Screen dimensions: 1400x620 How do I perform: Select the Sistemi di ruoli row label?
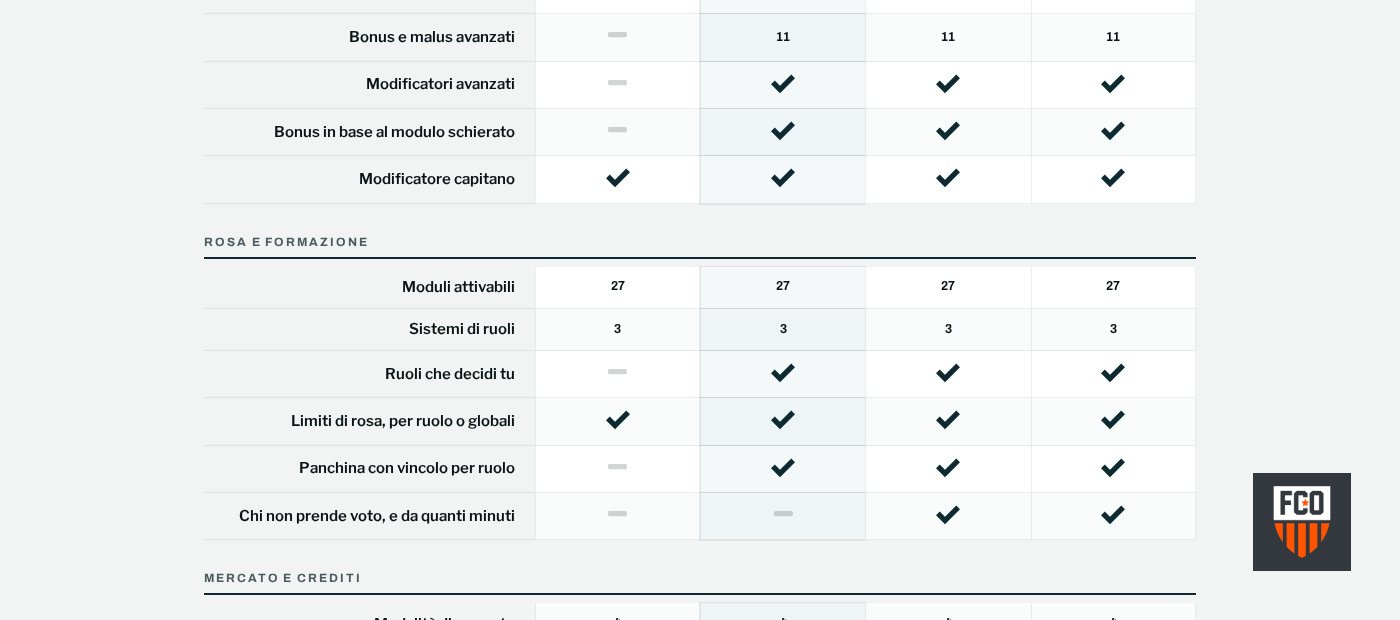tap(462, 329)
